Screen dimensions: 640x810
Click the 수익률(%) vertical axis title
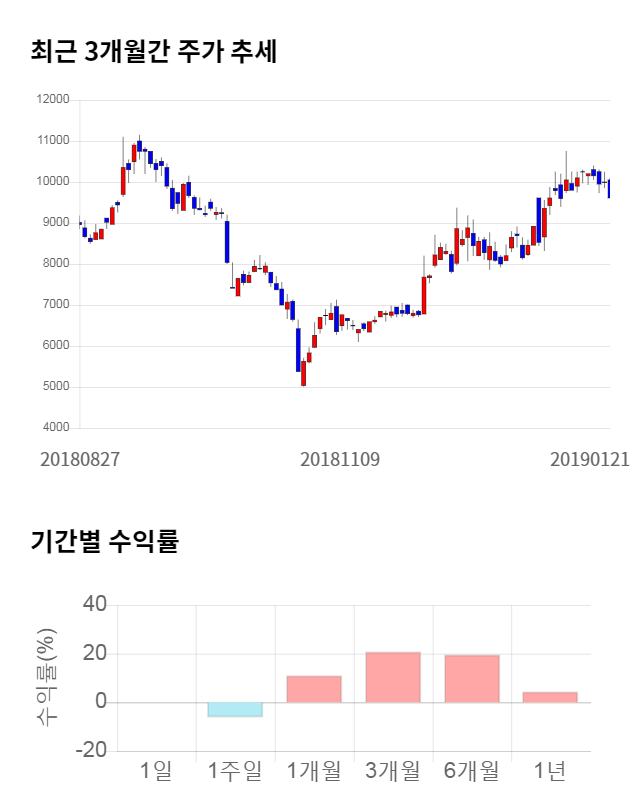click(47, 677)
